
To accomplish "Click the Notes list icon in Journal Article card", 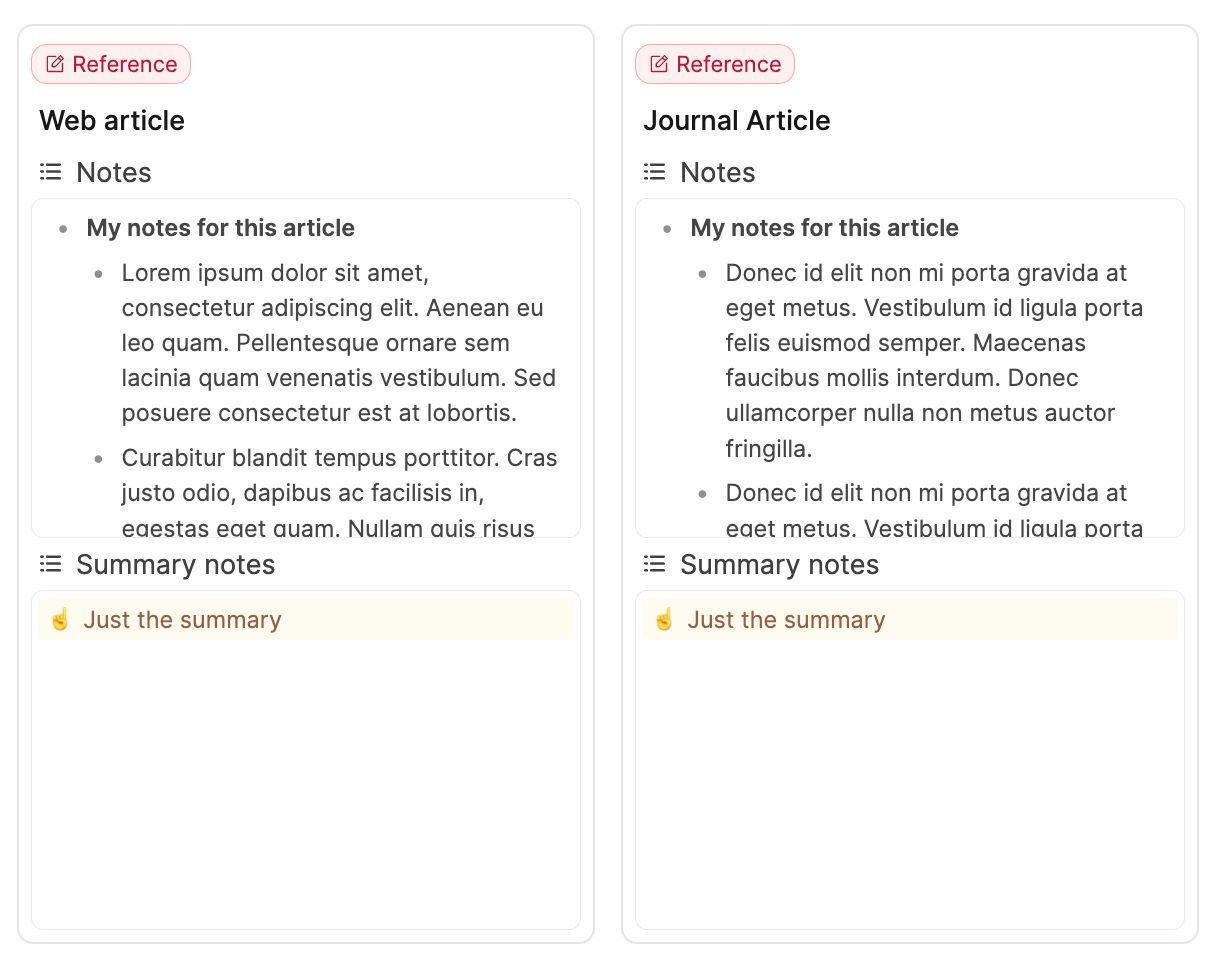I will 654,172.
